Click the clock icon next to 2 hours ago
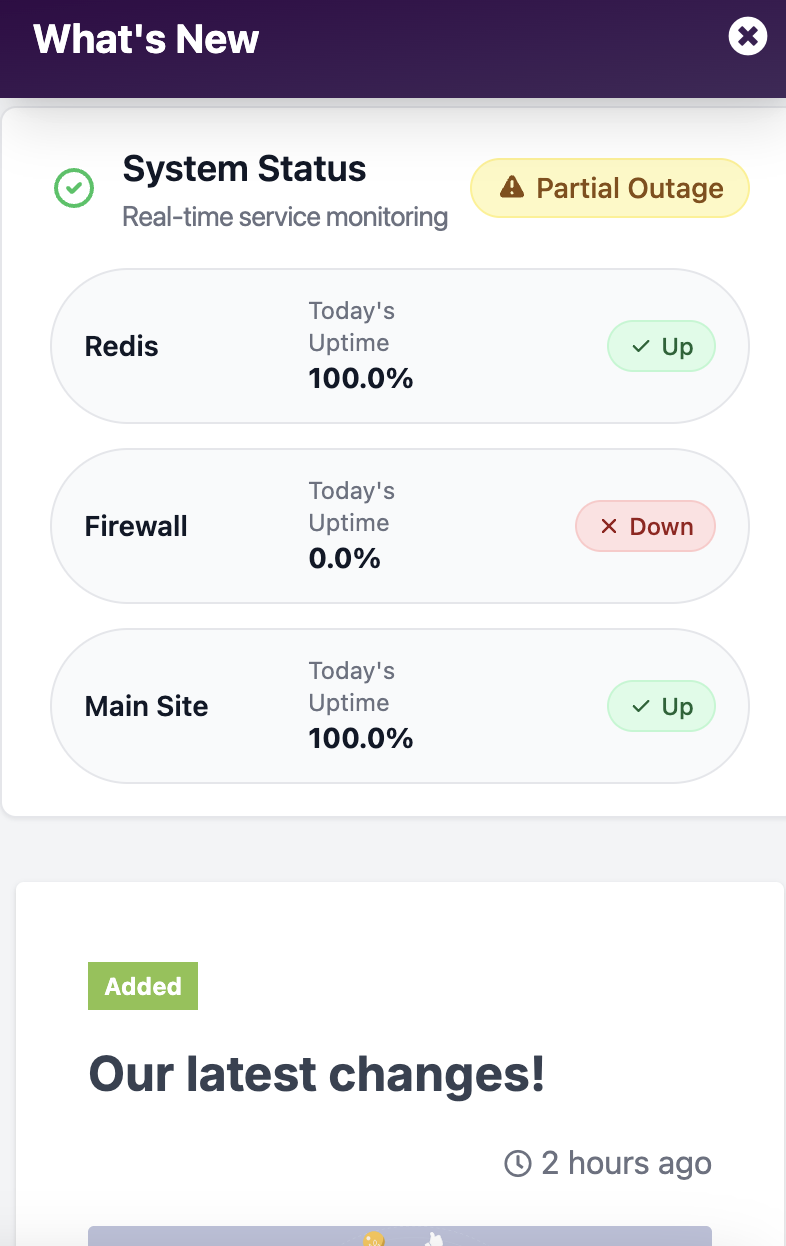The height and width of the screenshot is (1246, 786). pos(517,1163)
